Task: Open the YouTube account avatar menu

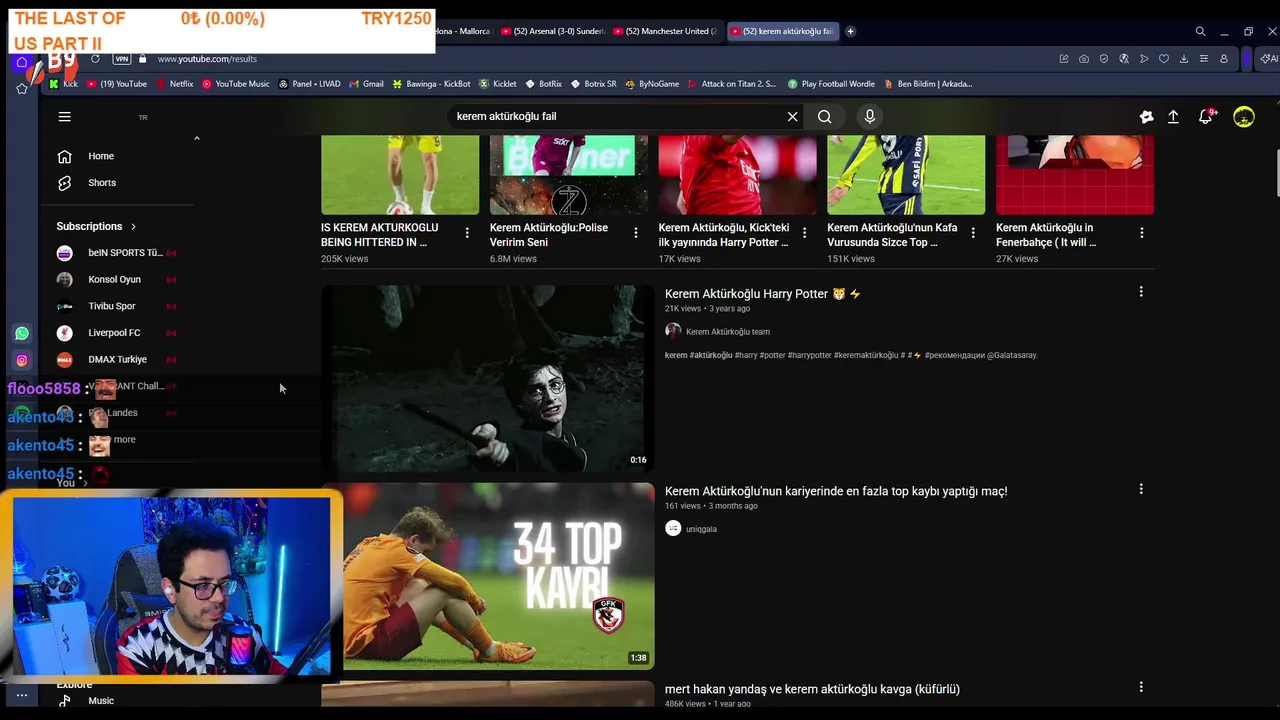Action: click(1243, 117)
